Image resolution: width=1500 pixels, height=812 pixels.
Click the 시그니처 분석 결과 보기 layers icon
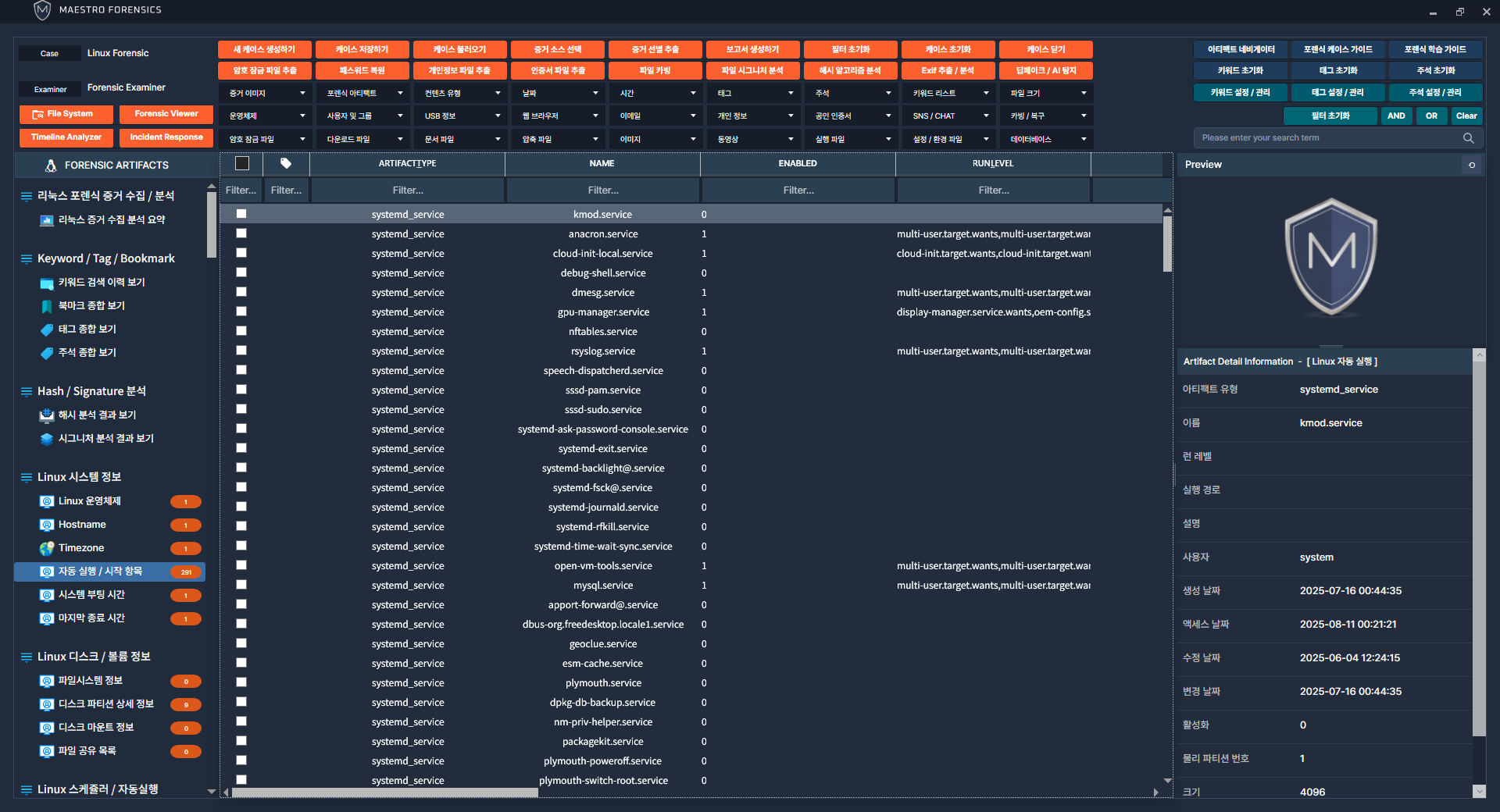47,439
